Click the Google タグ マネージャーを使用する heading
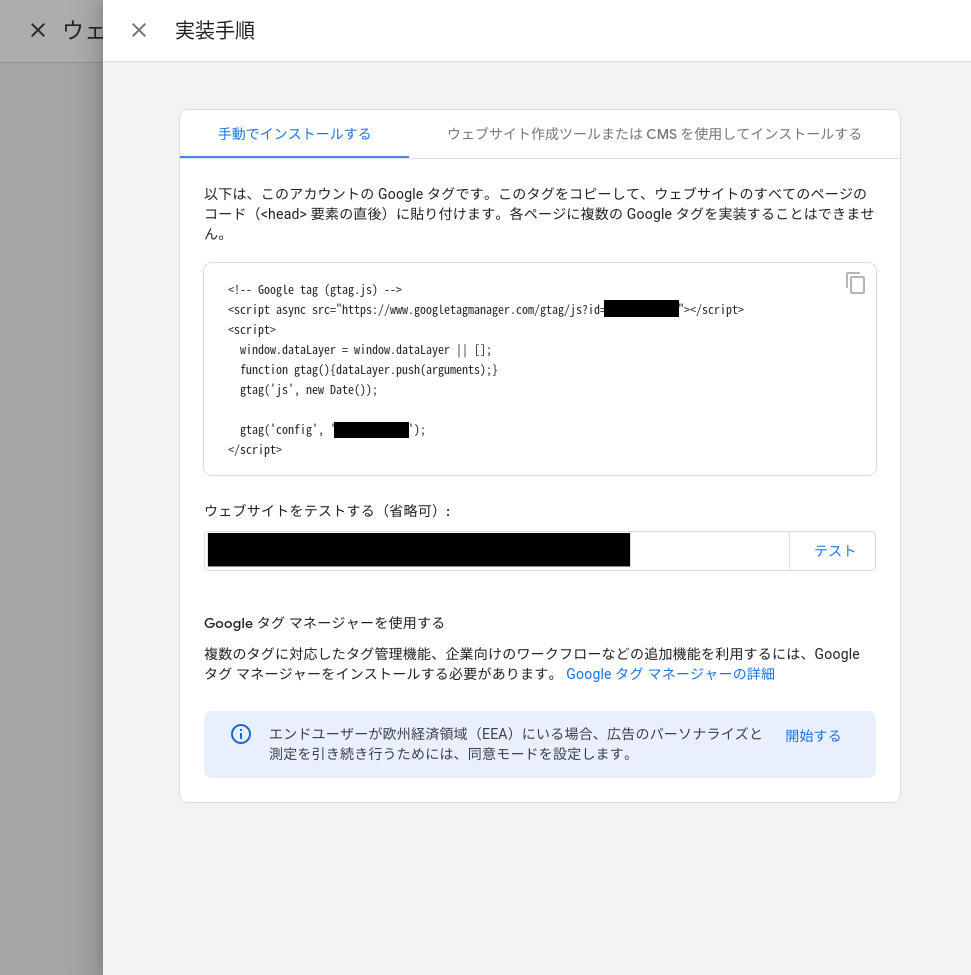This screenshot has width=971, height=975. coord(324,623)
